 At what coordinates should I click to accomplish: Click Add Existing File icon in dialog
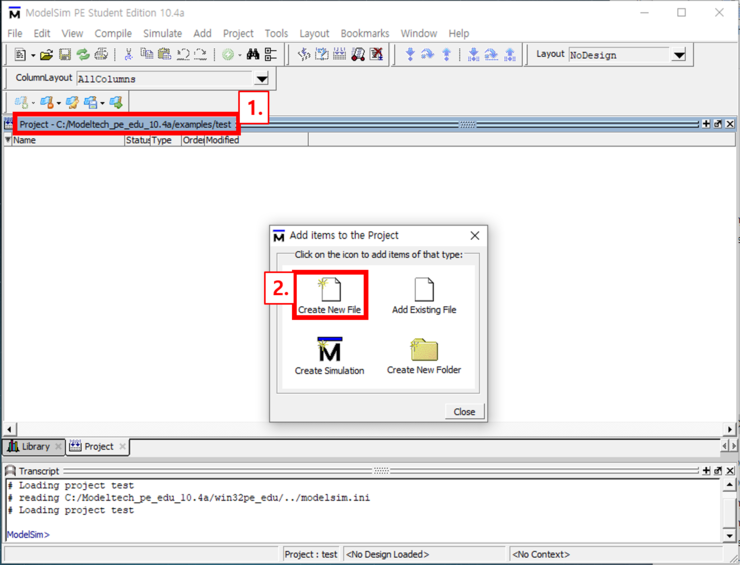click(x=424, y=295)
